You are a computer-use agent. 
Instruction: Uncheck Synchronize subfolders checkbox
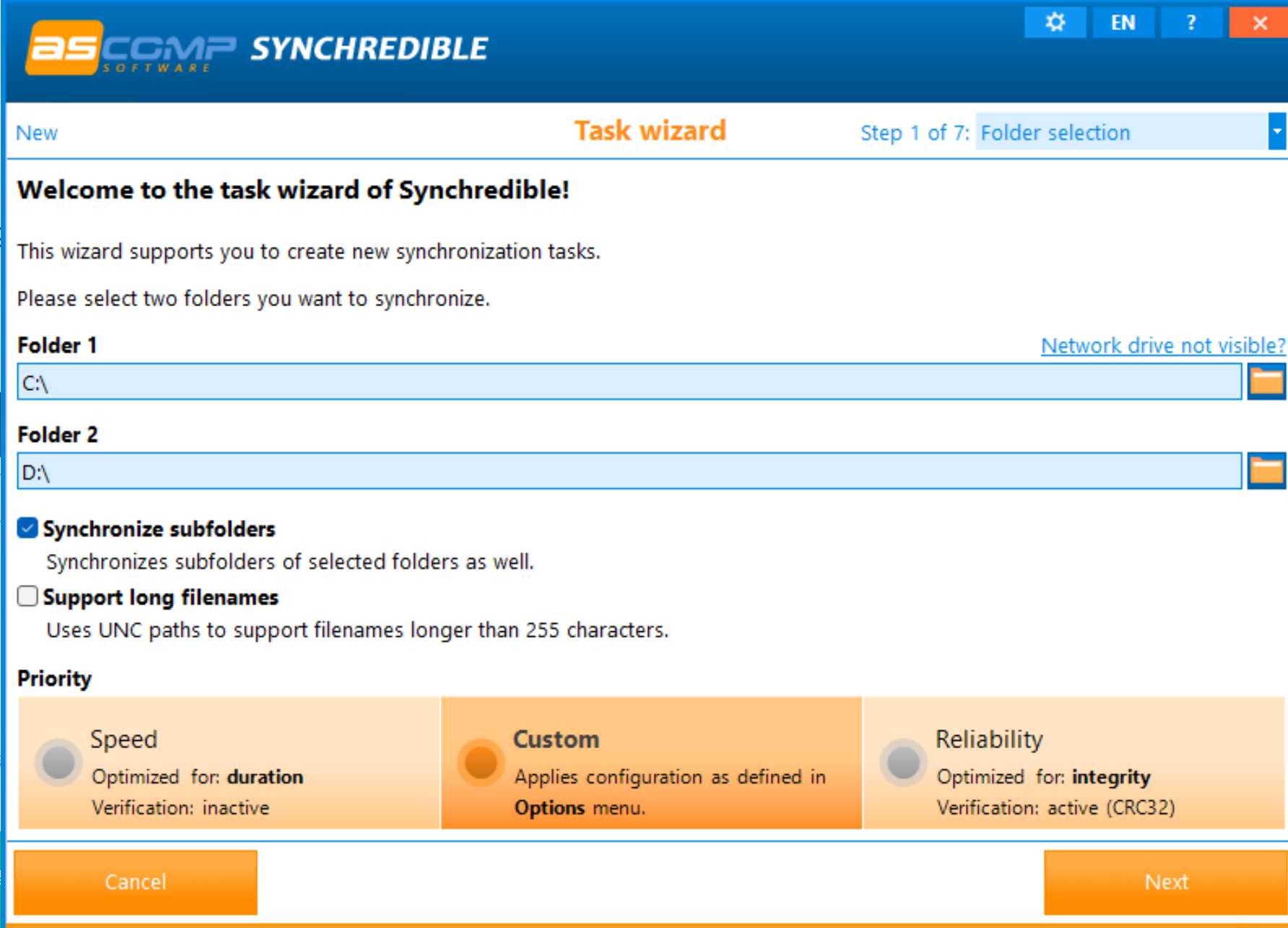(x=27, y=529)
